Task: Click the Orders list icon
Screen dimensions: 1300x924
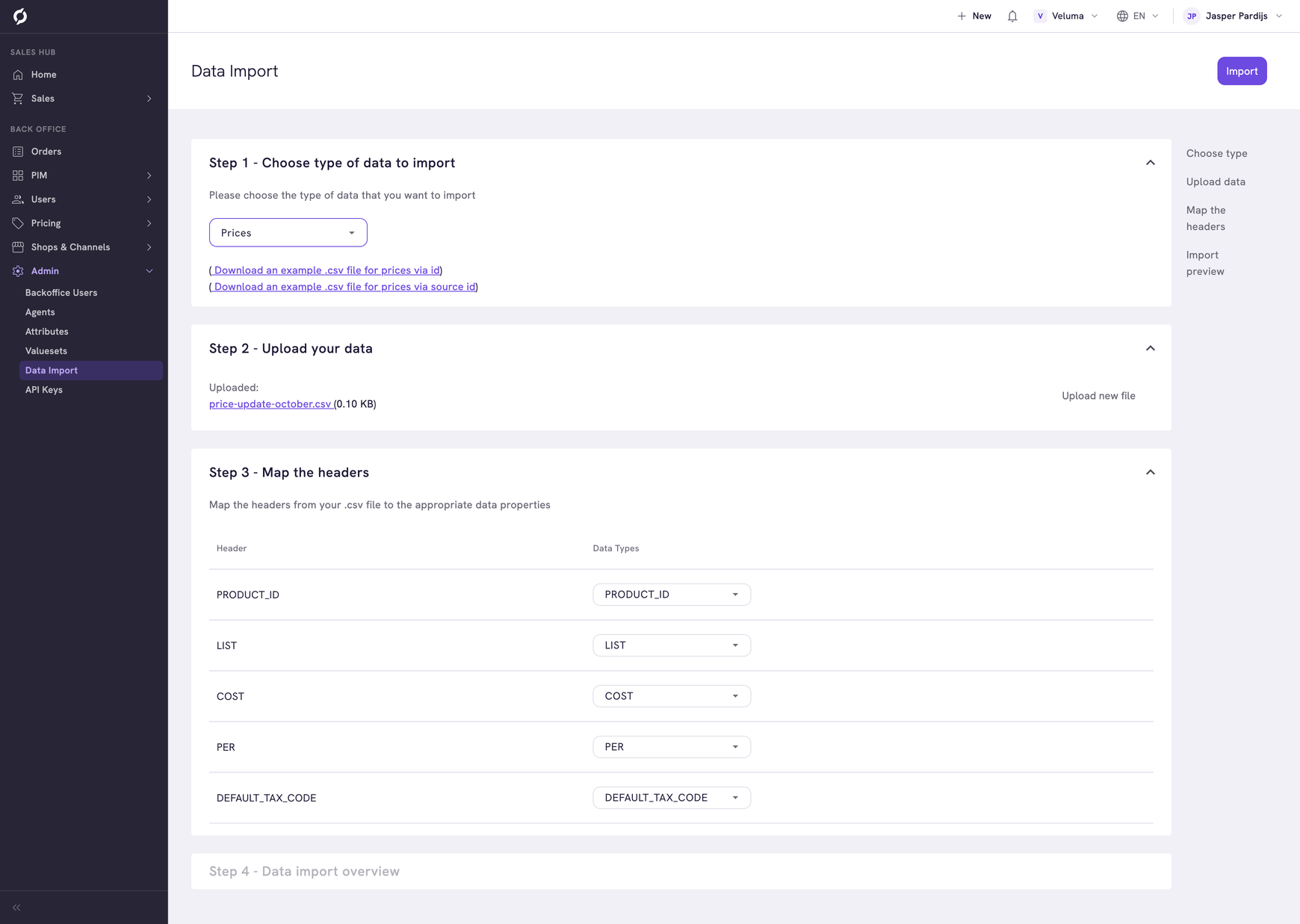Action: [18, 152]
